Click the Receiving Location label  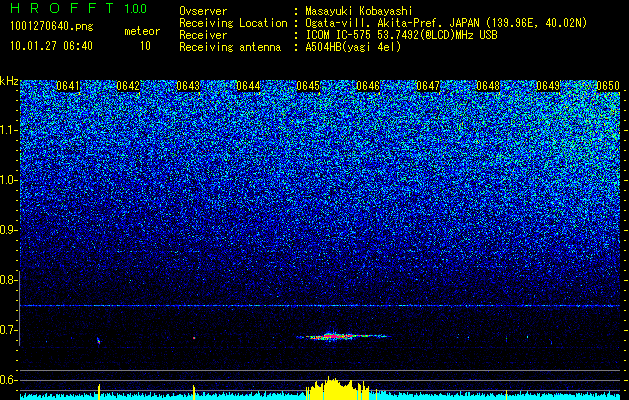(x=233, y=23)
